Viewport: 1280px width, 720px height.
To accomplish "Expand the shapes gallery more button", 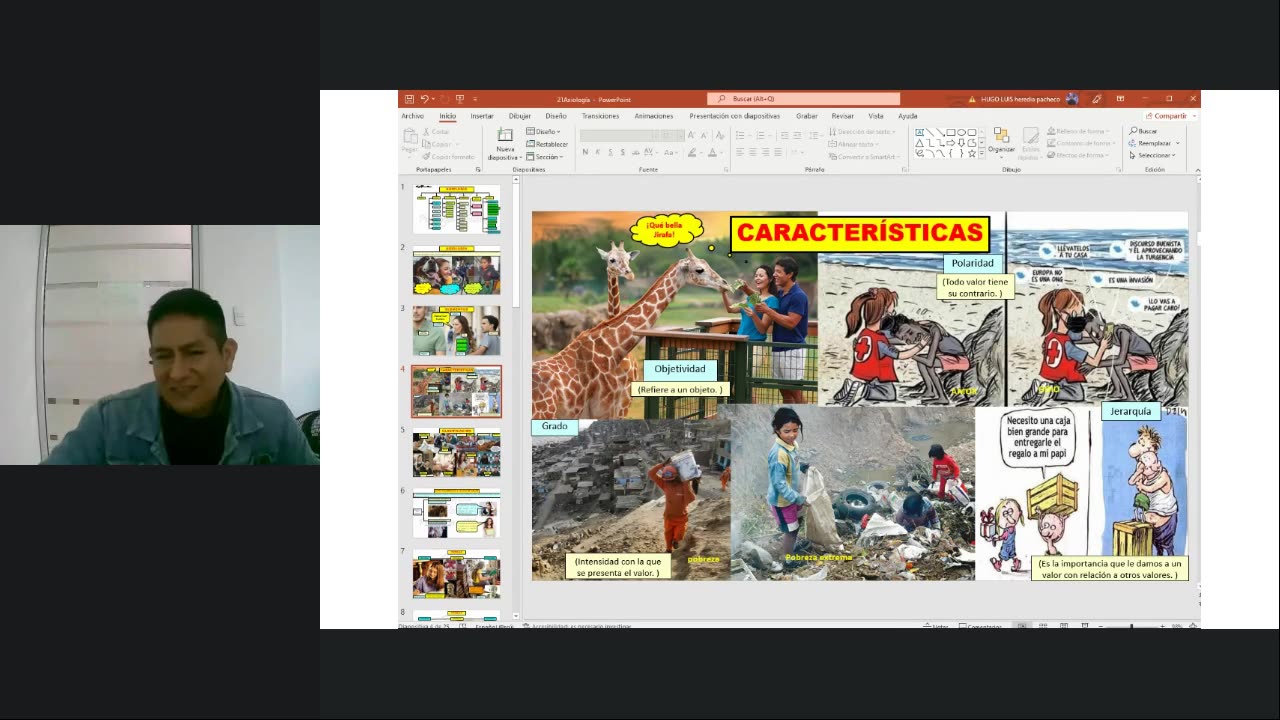I will 982,155.
